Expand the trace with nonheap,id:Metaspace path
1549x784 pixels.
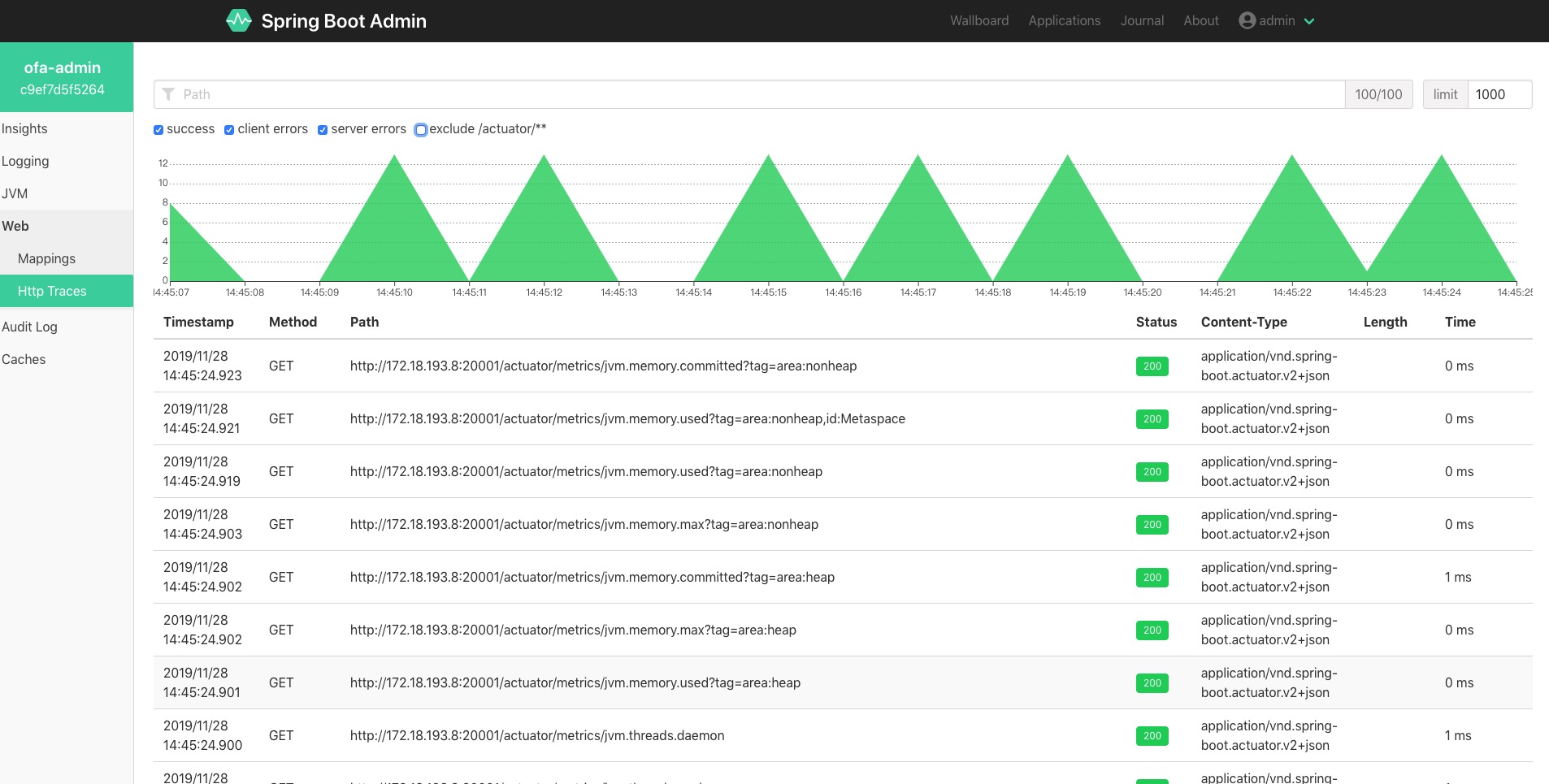click(x=843, y=418)
